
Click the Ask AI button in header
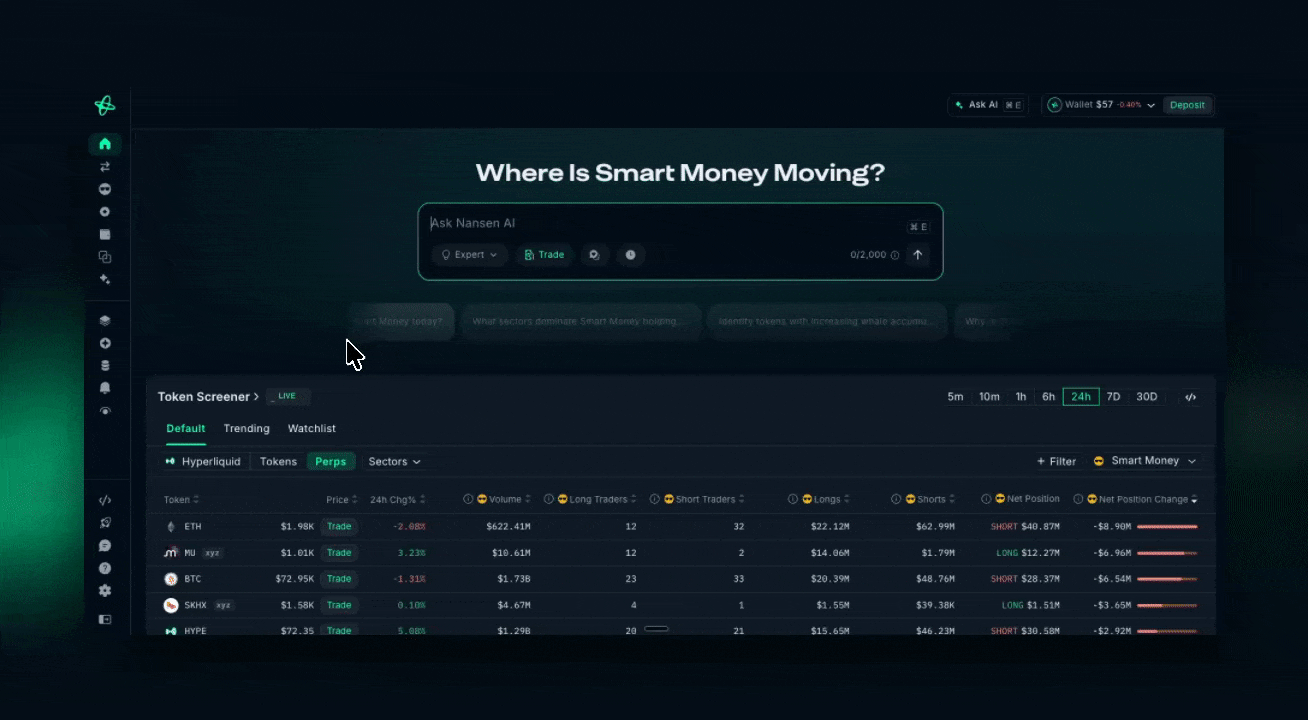[987, 105]
